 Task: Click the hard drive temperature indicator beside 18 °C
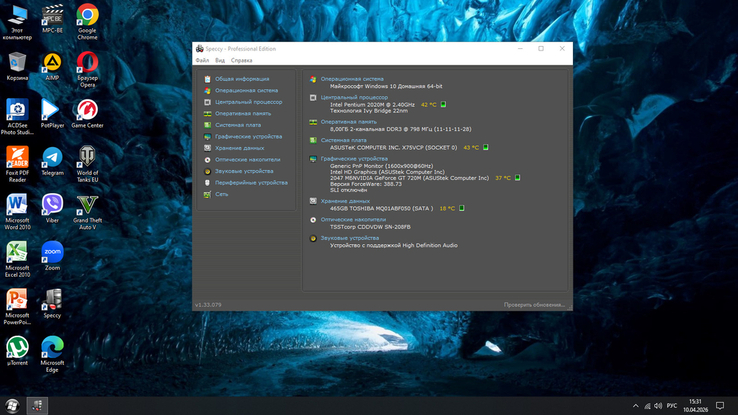click(x=462, y=208)
